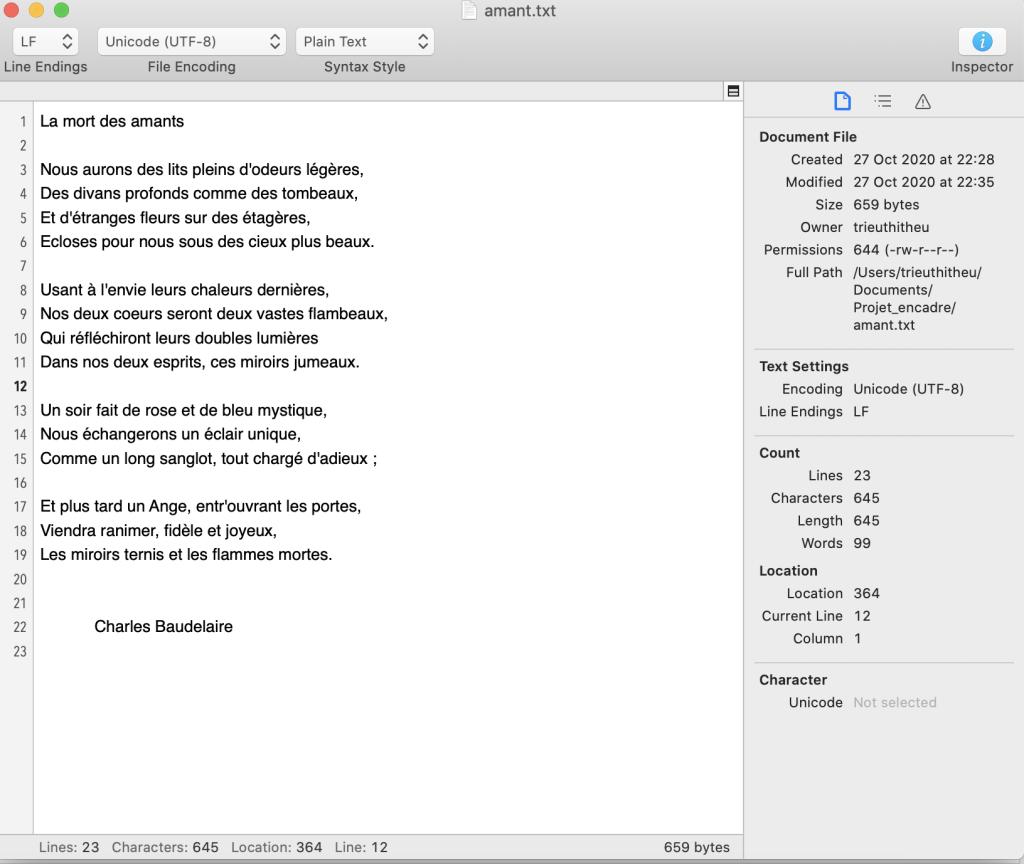Click line number 1 in the gutter
The image size is (1024, 864).
[x=23, y=122]
